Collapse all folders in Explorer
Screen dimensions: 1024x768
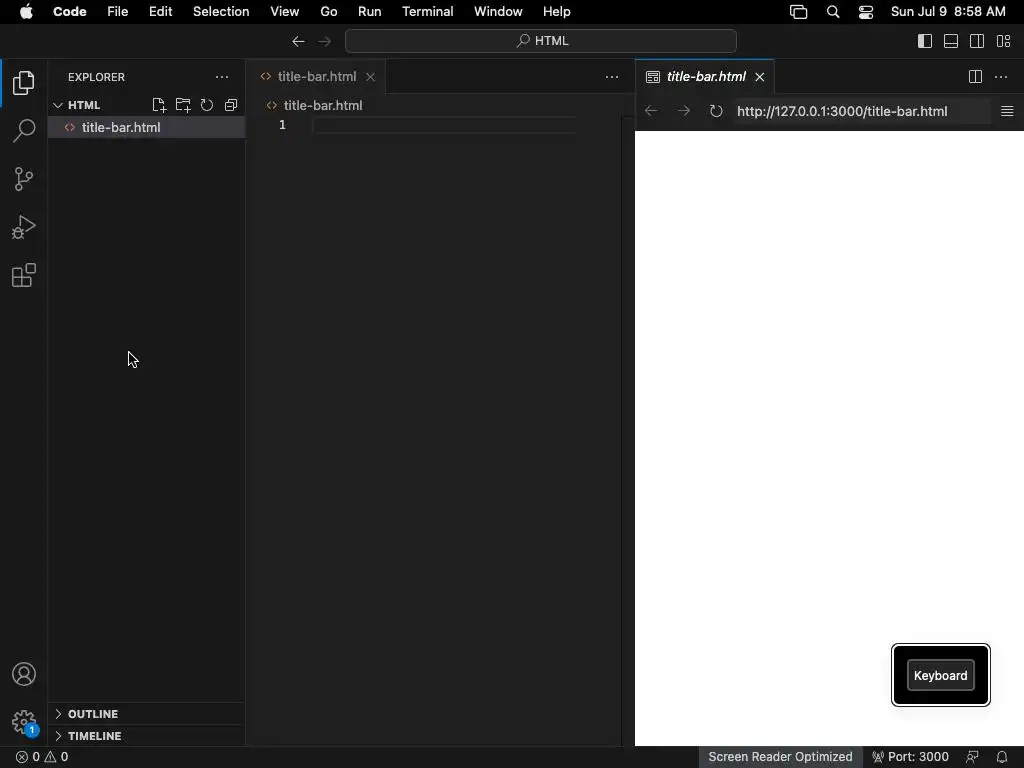click(x=231, y=105)
